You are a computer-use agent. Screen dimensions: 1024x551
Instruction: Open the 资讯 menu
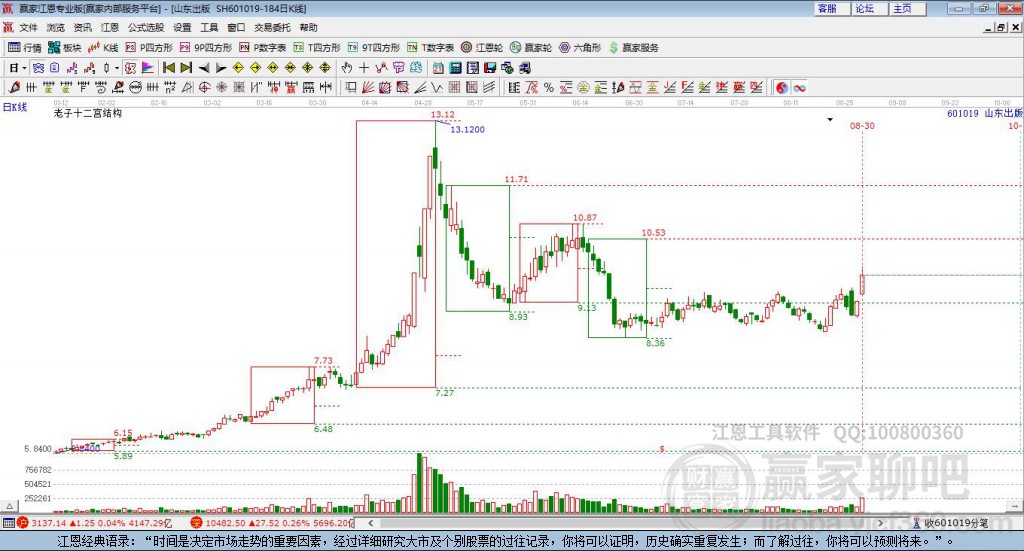click(82, 27)
